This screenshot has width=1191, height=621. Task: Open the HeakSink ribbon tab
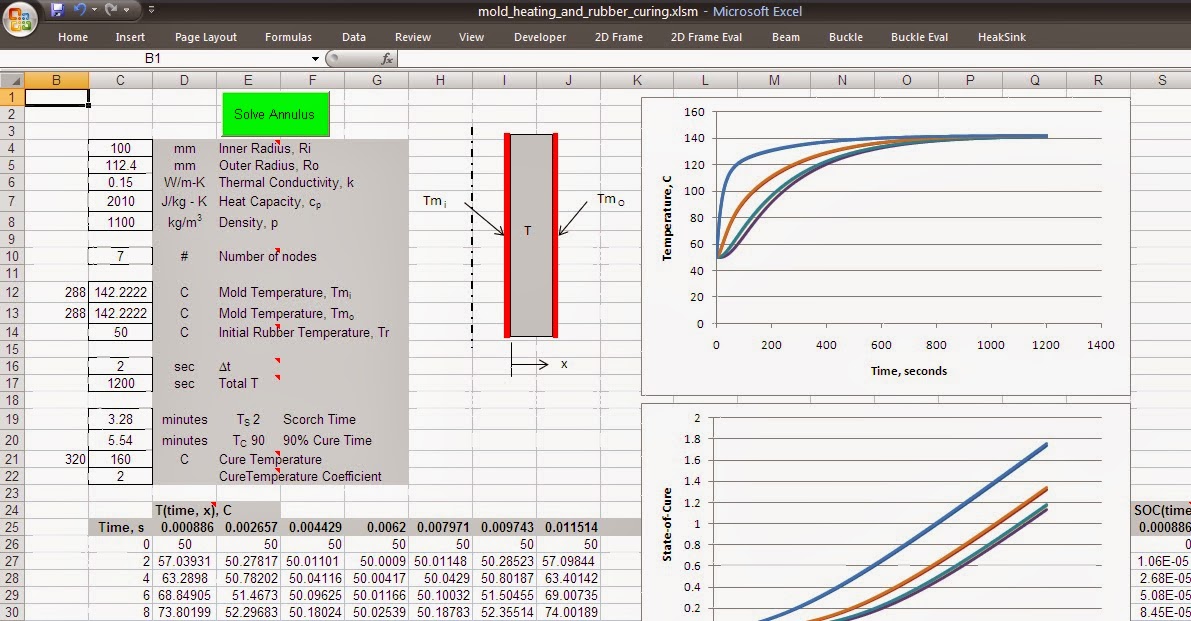[1002, 37]
